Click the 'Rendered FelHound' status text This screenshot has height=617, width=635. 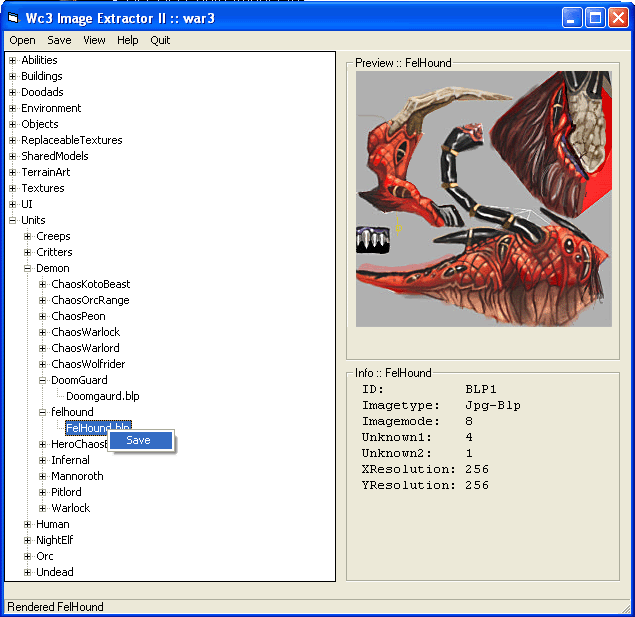55,607
